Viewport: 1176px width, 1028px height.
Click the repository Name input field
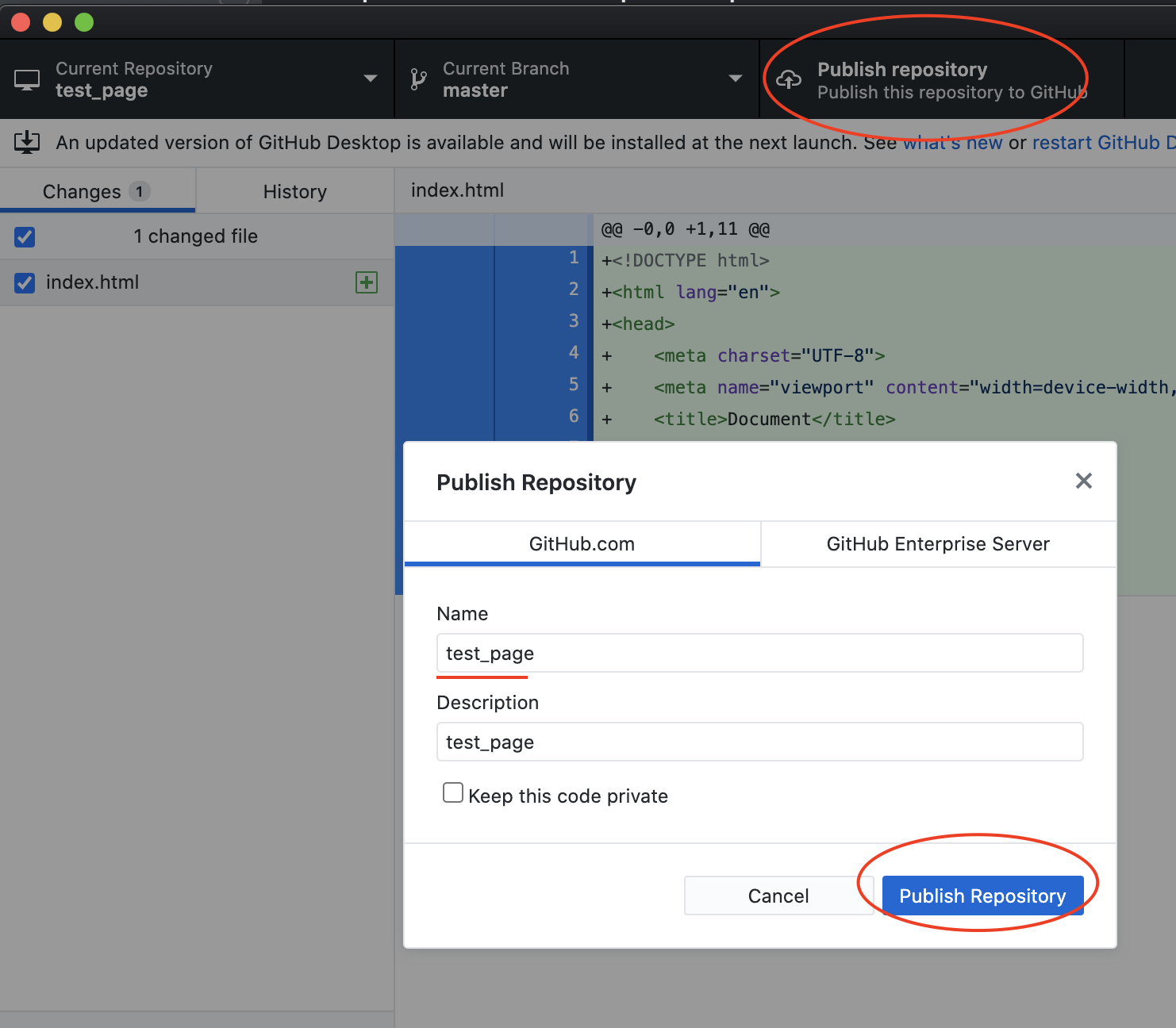point(759,653)
